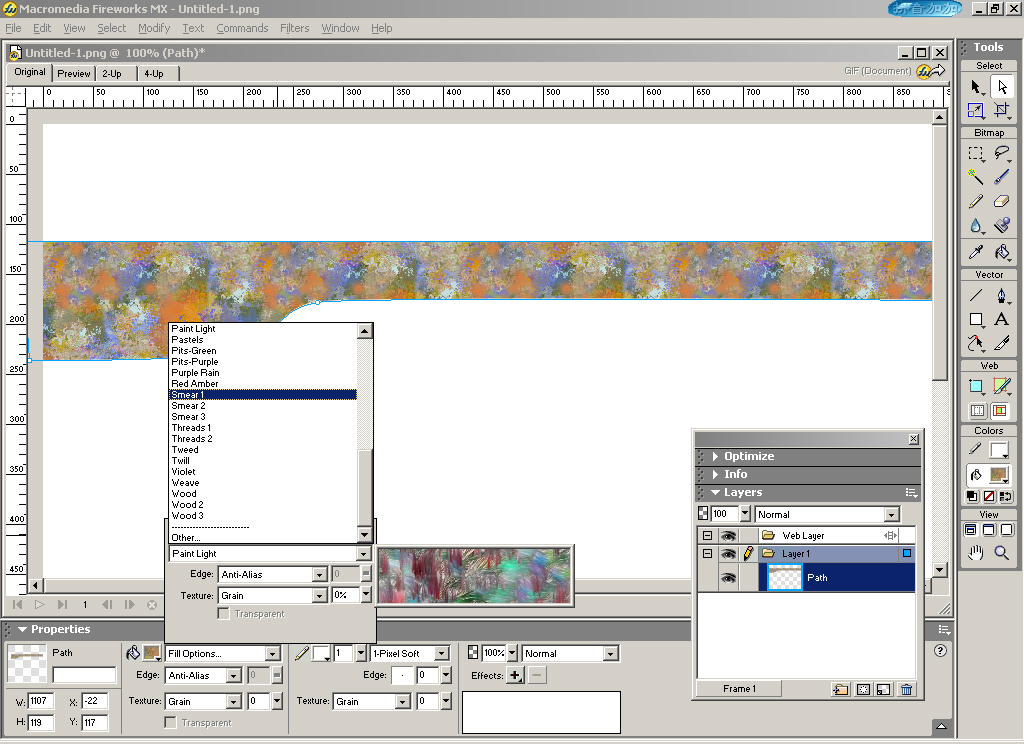The width and height of the screenshot is (1024, 744).
Task: Select the Zoom tool
Action: 1002,553
